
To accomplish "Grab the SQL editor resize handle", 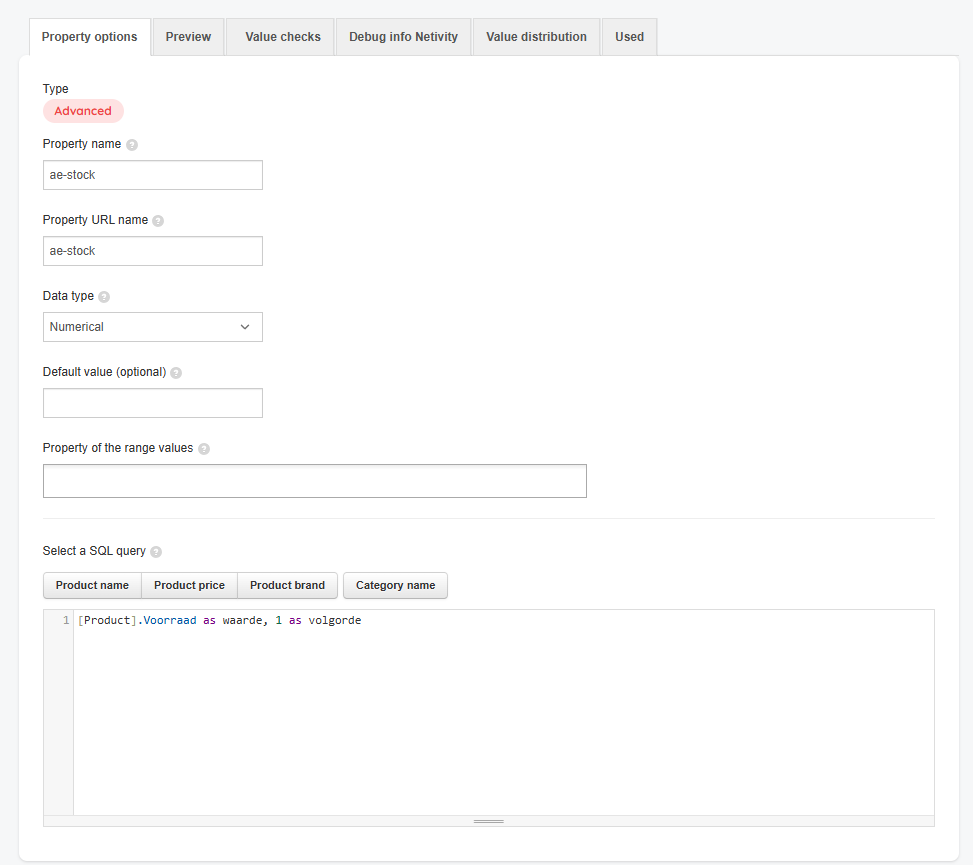I will click(x=488, y=821).
